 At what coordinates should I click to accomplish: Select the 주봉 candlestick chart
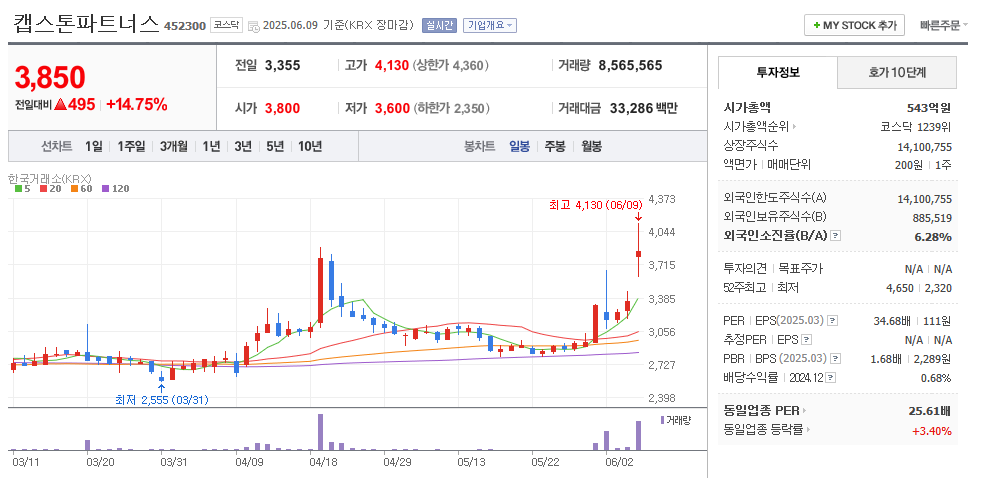pyautogui.click(x=555, y=147)
